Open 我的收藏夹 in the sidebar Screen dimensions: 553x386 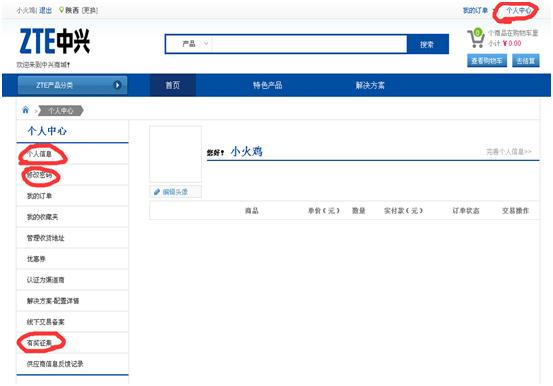pyautogui.click(x=42, y=217)
